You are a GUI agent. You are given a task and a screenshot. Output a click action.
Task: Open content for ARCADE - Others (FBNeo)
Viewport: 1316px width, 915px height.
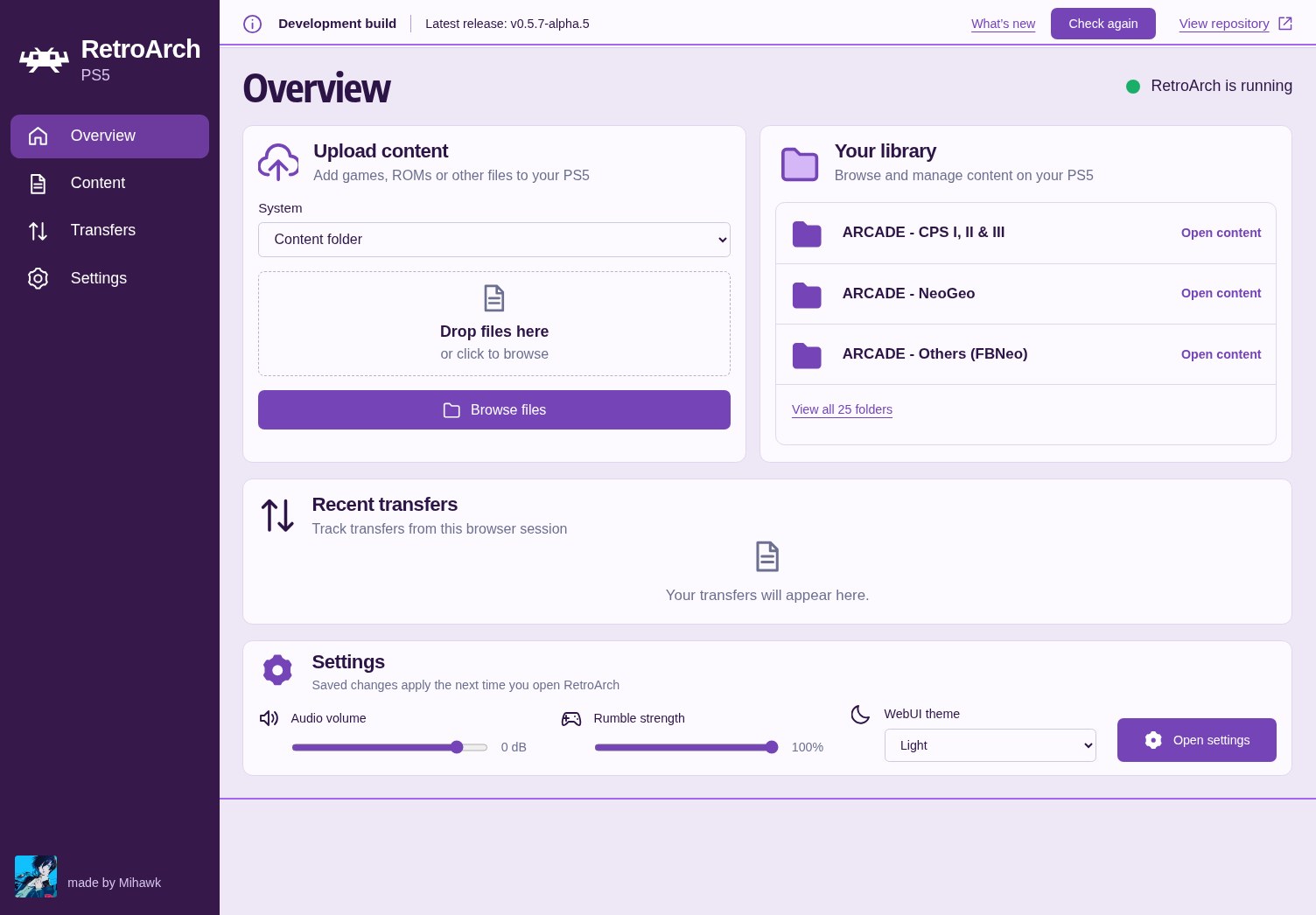pyautogui.click(x=1221, y=354)
